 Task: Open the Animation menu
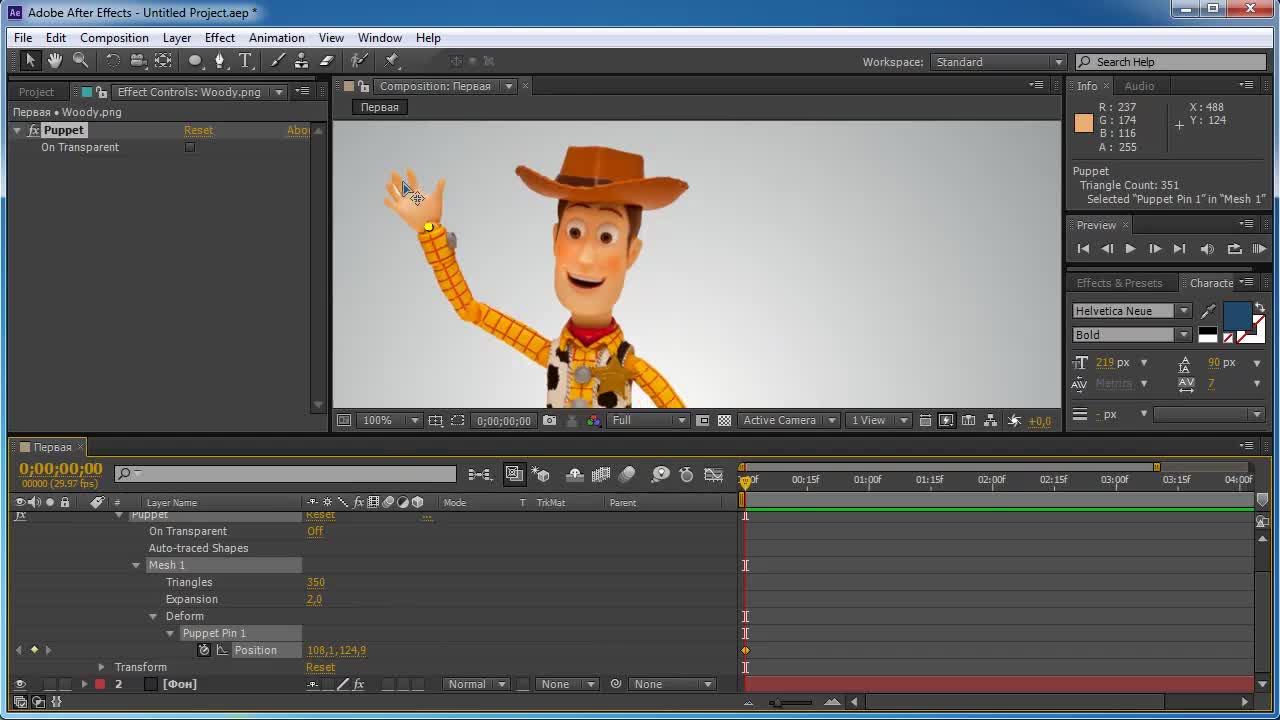[277, 38]
